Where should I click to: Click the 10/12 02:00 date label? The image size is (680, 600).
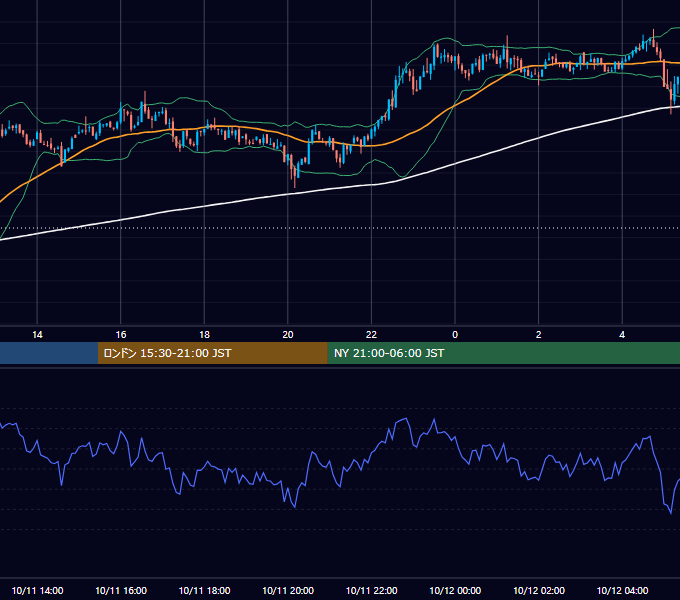pos(539,590)
